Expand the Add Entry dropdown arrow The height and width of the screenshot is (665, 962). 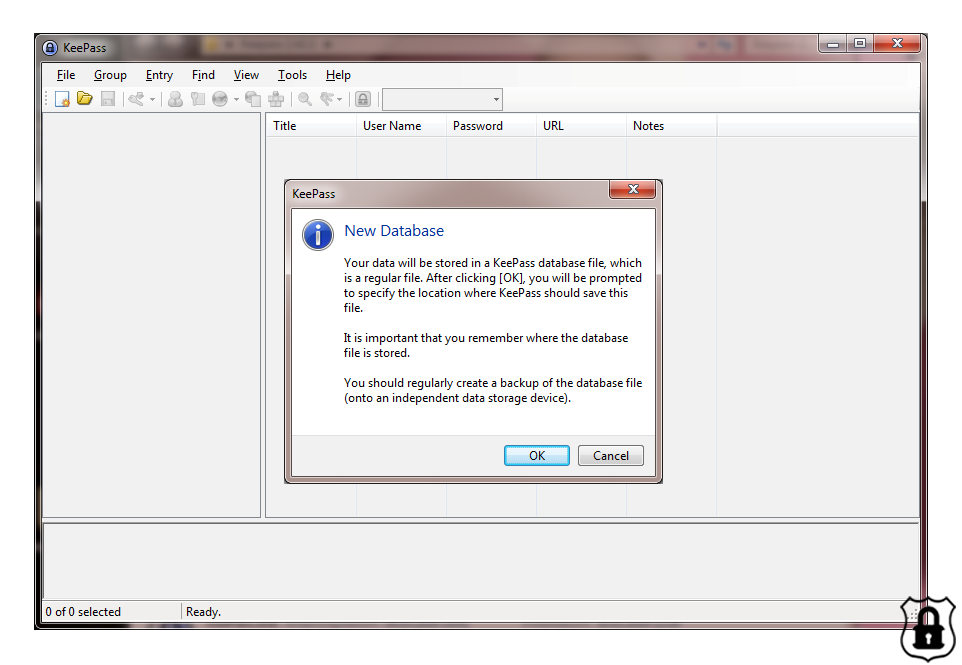(152, 99)
